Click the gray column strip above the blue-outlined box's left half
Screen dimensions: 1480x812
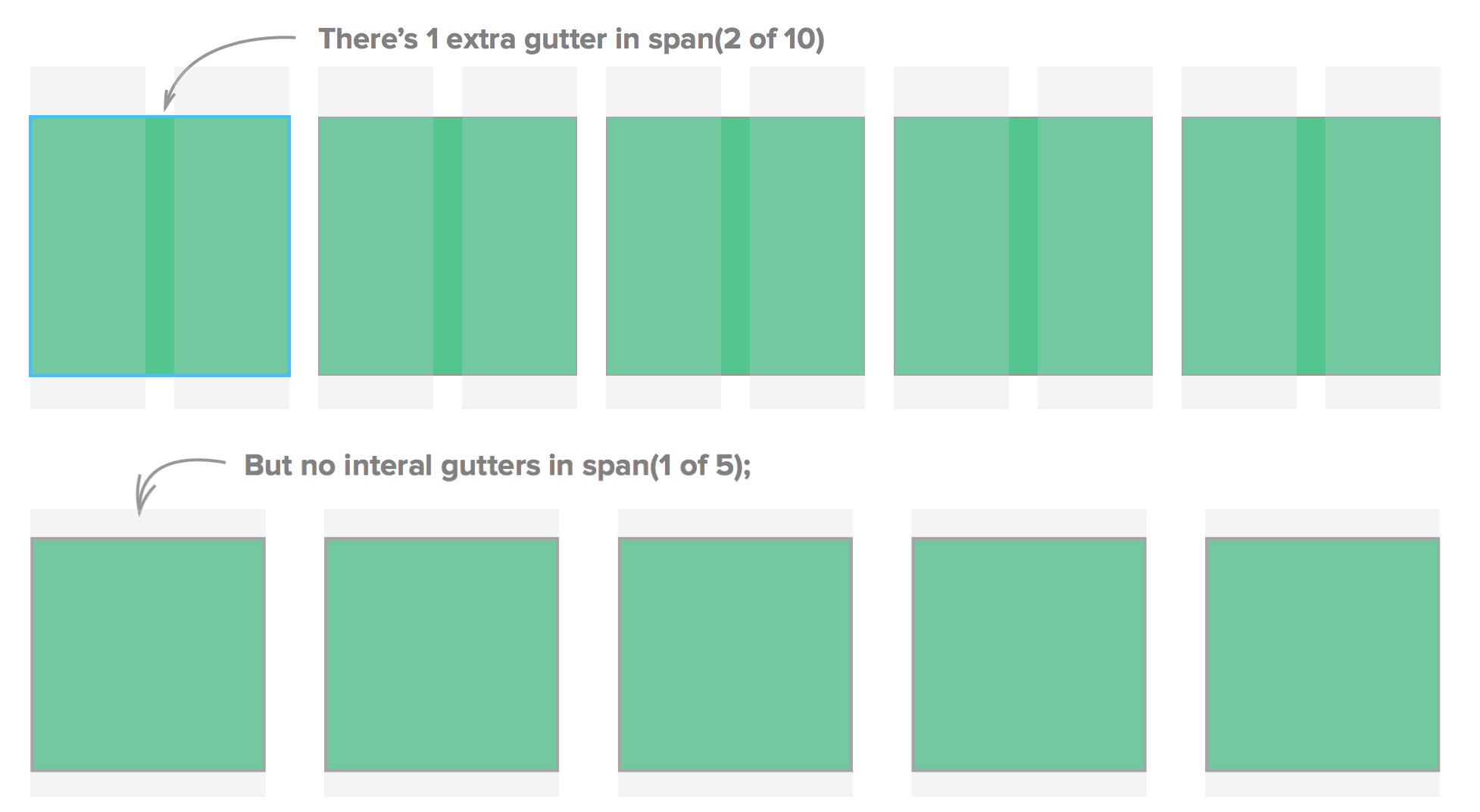[x=88, y=91]
